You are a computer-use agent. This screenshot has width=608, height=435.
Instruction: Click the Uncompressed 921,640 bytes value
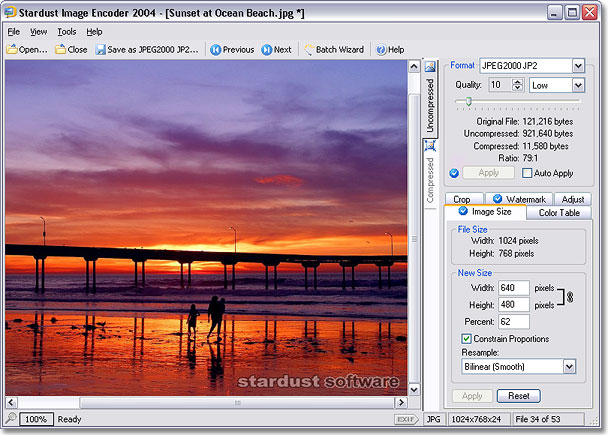tap(548, 134)
